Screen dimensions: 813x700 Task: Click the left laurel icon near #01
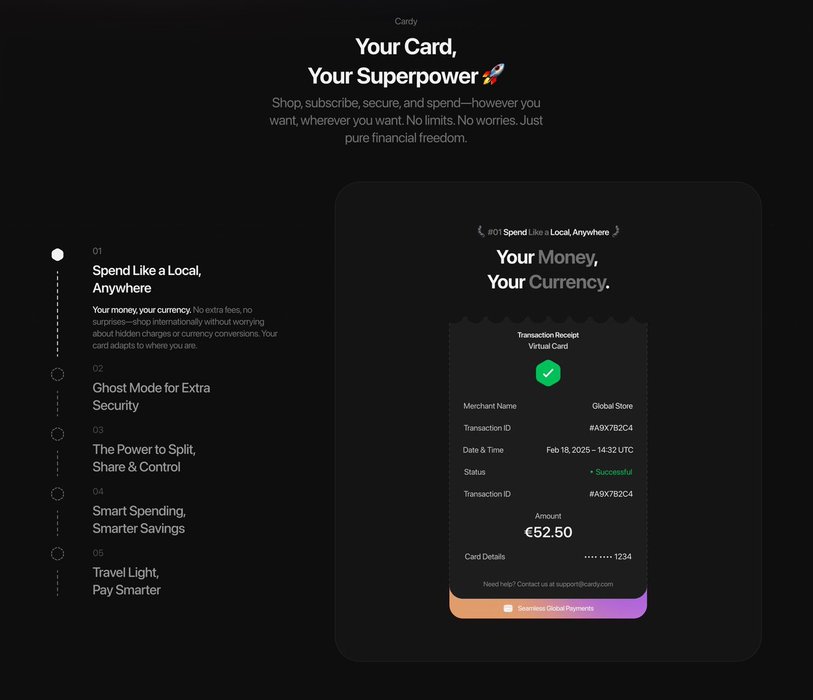(481, 232)
